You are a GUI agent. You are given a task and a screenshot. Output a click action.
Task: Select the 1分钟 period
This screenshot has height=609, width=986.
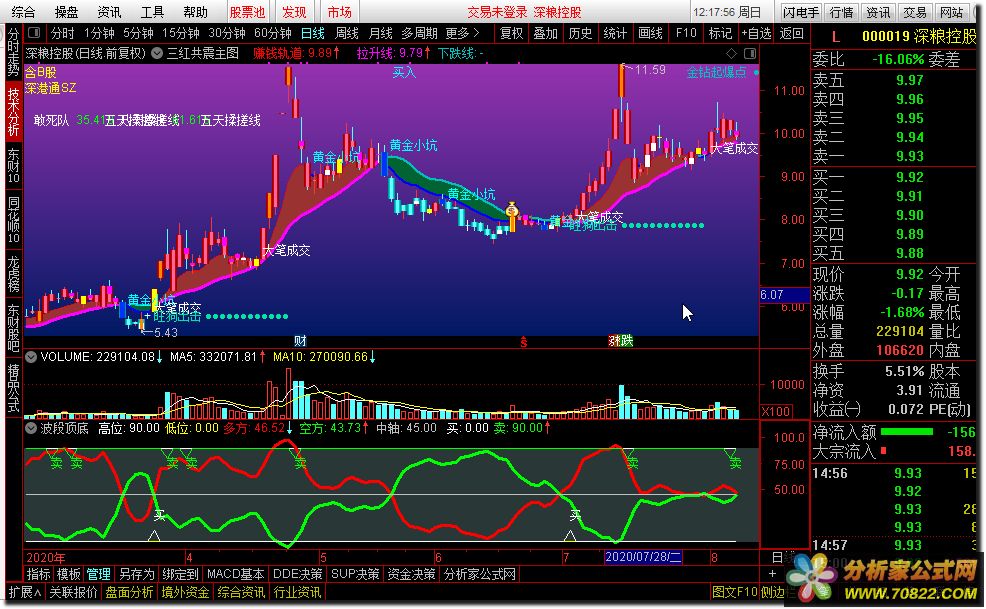coord(99,33)
